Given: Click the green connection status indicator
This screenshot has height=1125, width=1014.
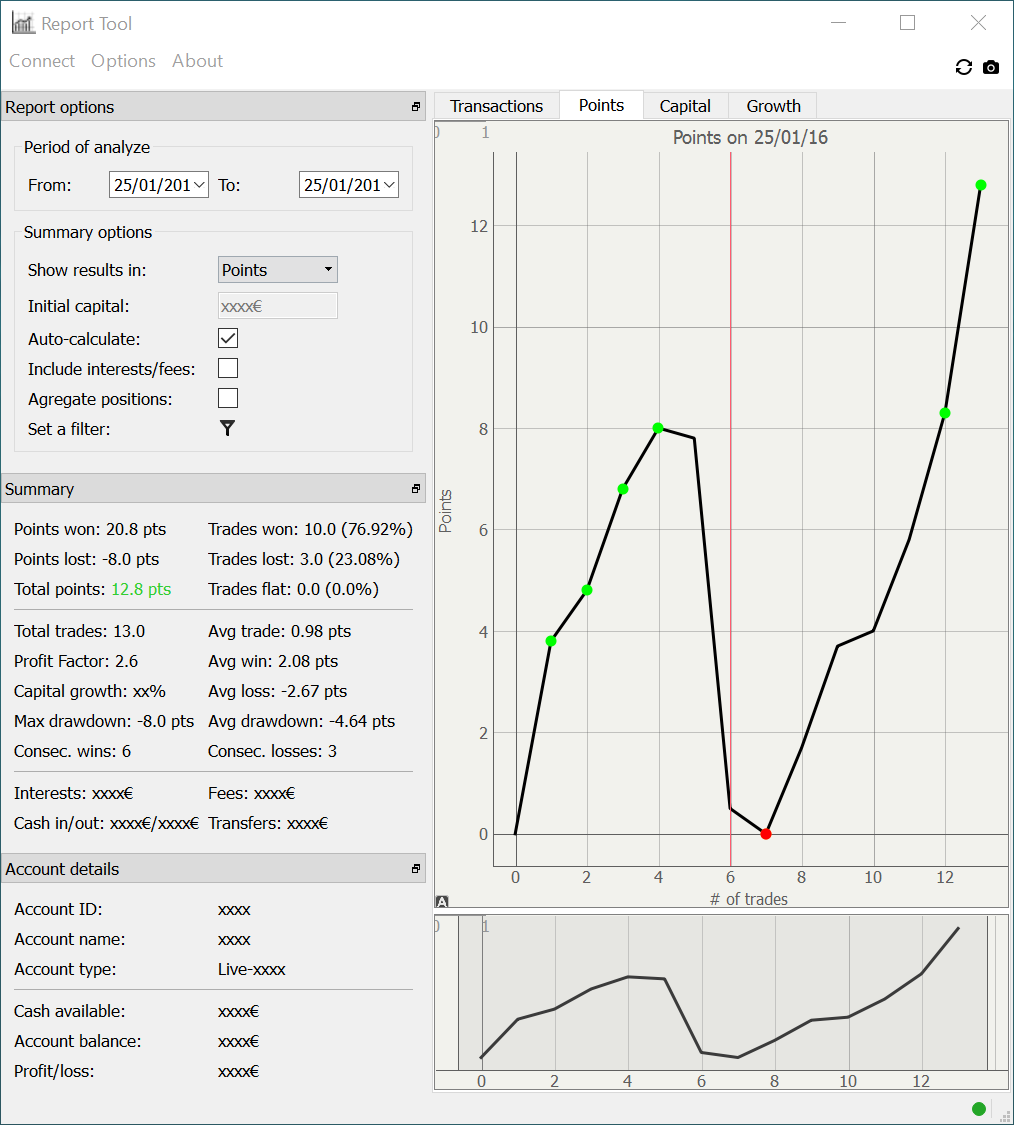Looking at the screenshot, I should tap(978, 1109).
